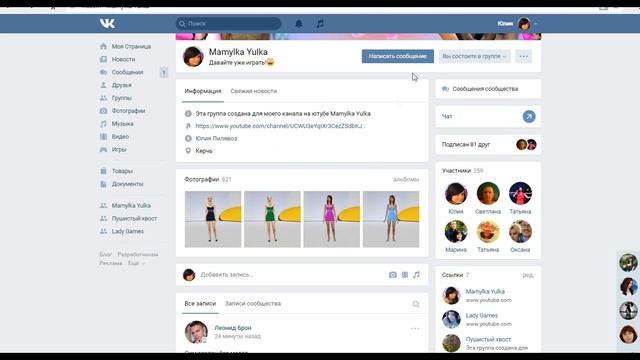Open Фотографии in the sidebar

(x=128, y=111)
